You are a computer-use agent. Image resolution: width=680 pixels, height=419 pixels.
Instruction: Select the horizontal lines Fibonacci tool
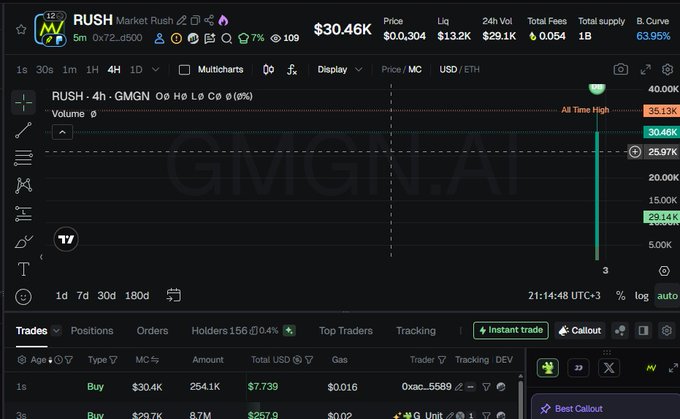23,158
